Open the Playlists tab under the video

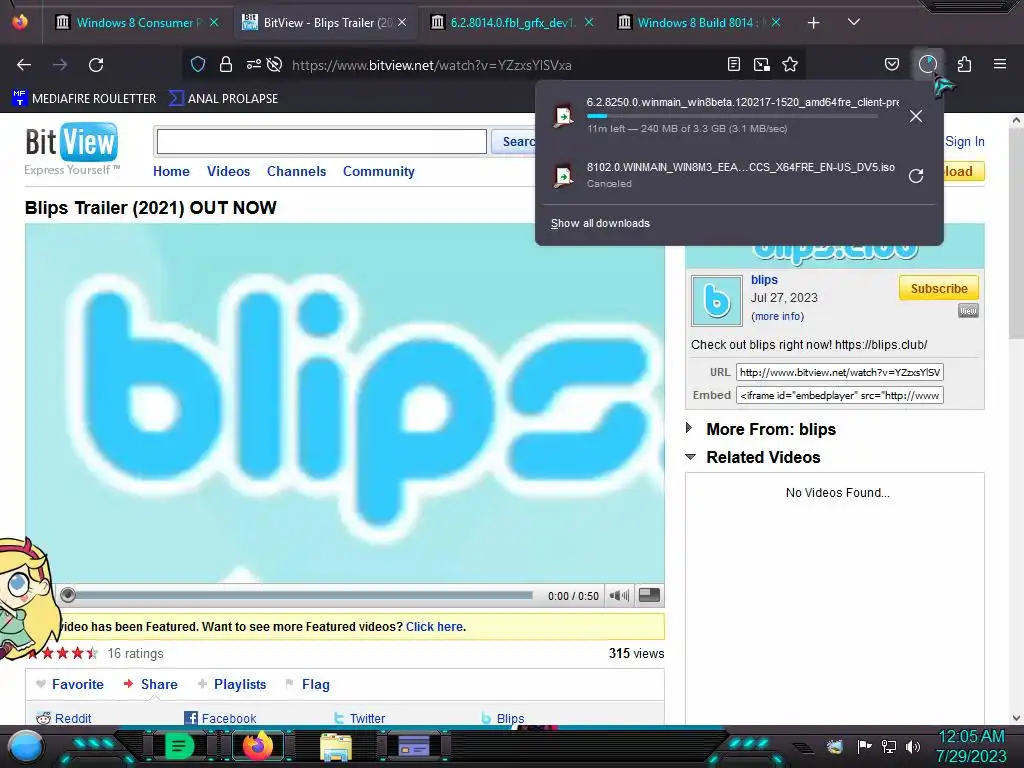pyautogui.click(x=232, y=684)
